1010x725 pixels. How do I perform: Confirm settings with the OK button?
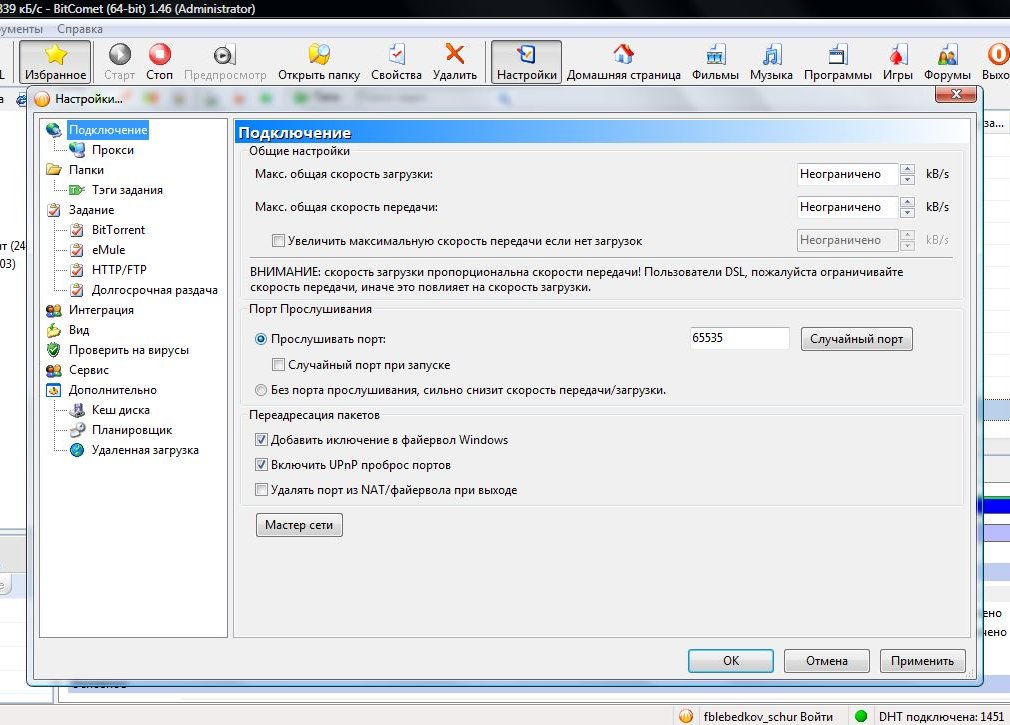(x=731, y=661)
